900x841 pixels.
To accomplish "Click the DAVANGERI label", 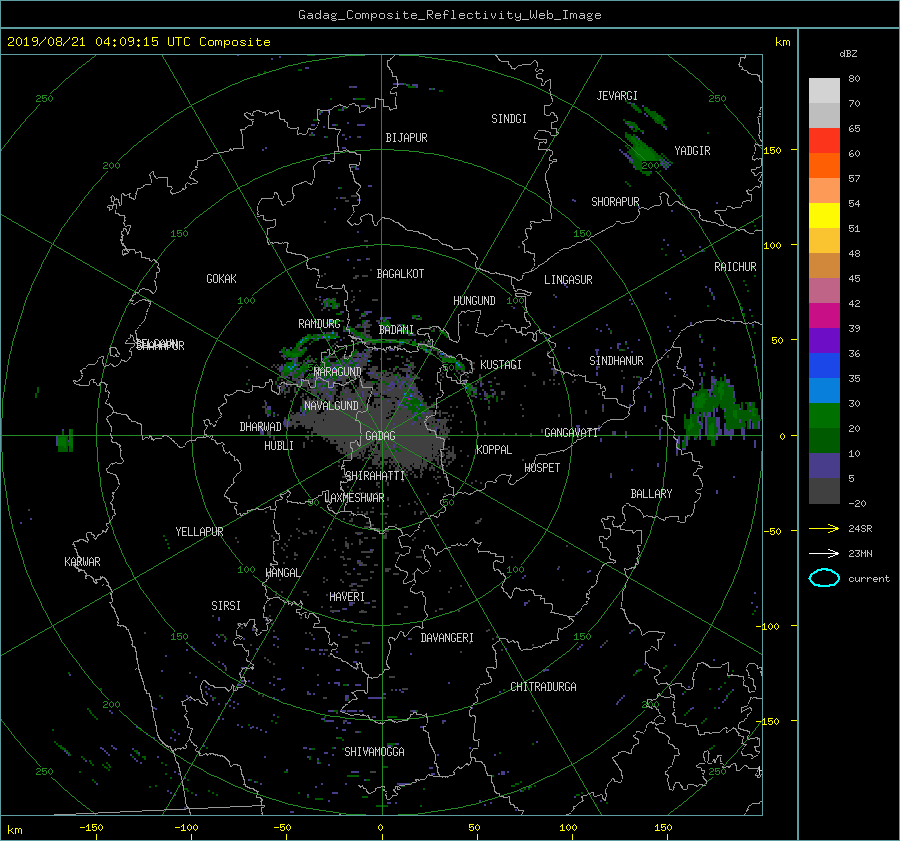I will [447, 638].
